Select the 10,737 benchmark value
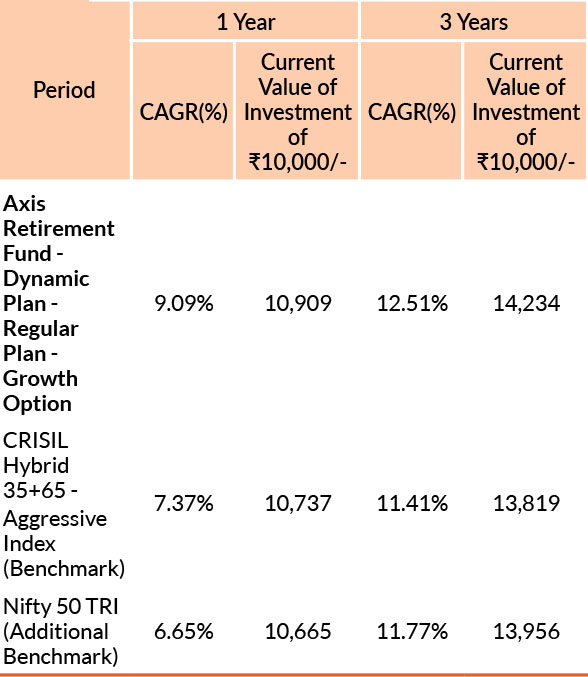This screenshot has height=677, width=588. [x=298, y=503]
